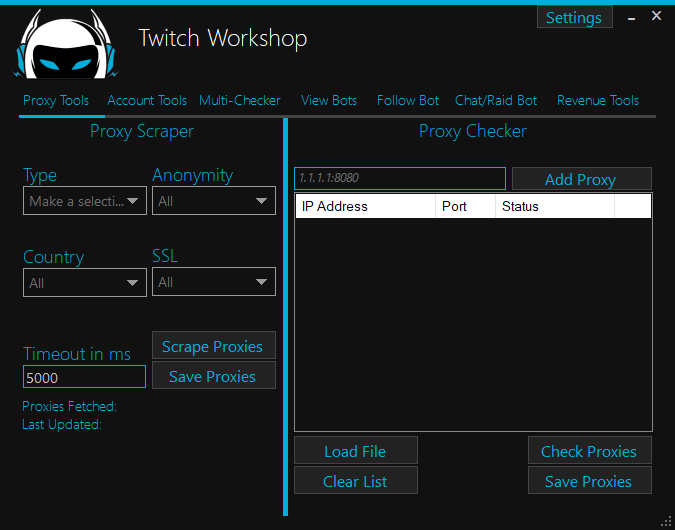Close the Twitch Workshop window
Screen dimensions: 675x530
(x=656, y=16)
